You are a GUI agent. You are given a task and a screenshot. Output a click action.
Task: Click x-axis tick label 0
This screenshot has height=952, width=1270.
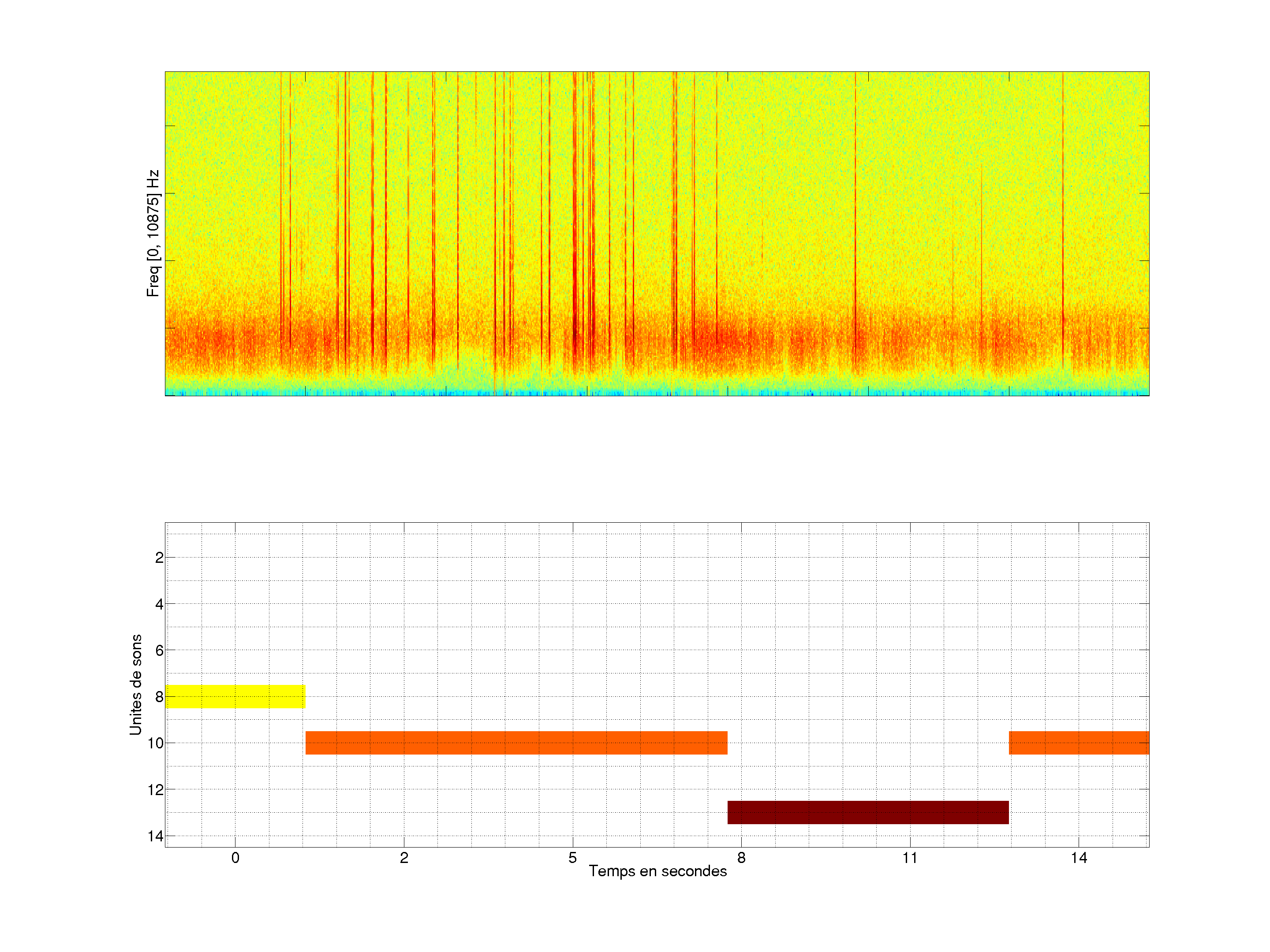235,858
